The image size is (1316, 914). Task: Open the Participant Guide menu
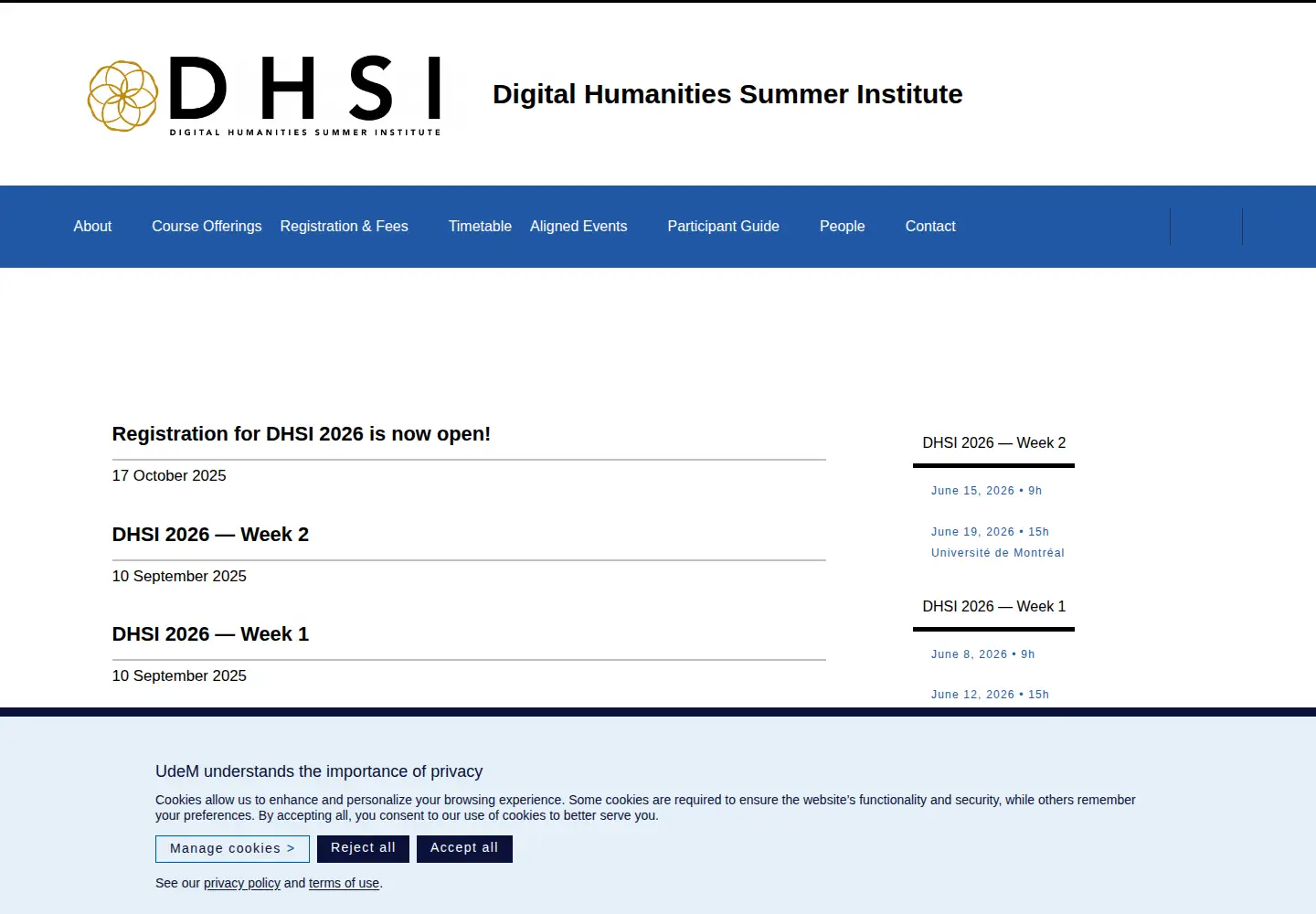pos(723,227)
